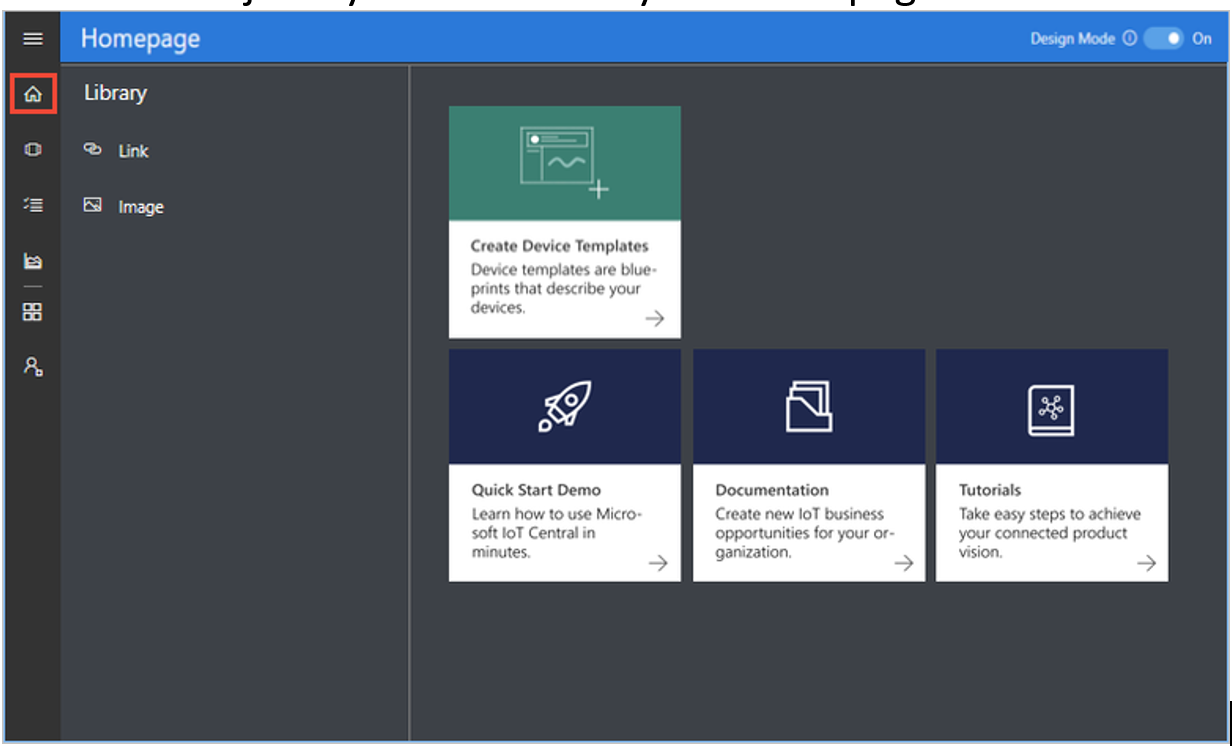Screen dimensions: 1232x750
Task: Click the arrow on Create Device Templates
Action: [x=654, y=318]
